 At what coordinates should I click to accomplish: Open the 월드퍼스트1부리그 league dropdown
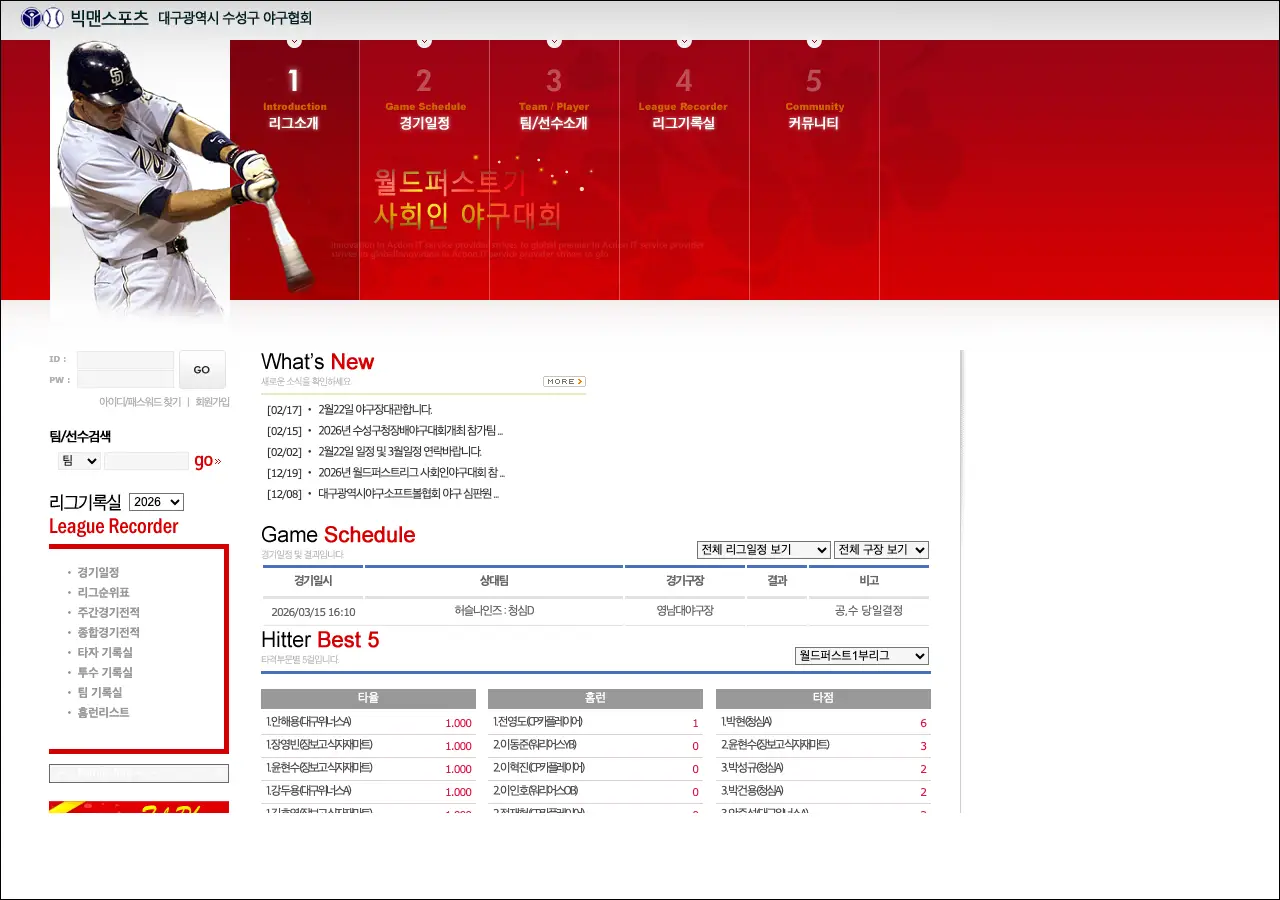(861, 656)
